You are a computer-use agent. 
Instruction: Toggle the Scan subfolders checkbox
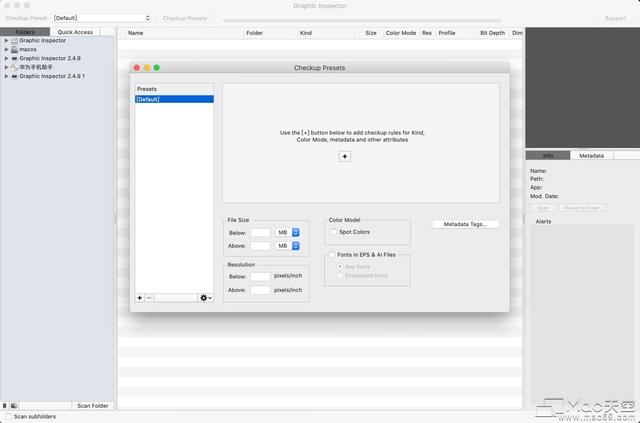9,416
